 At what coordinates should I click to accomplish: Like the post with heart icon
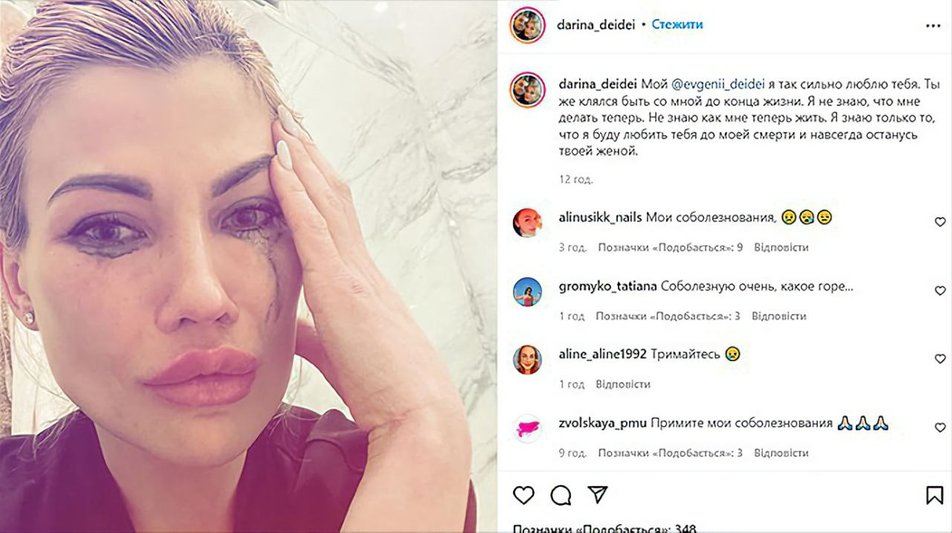pyautogui.click(x=523, y=495)
